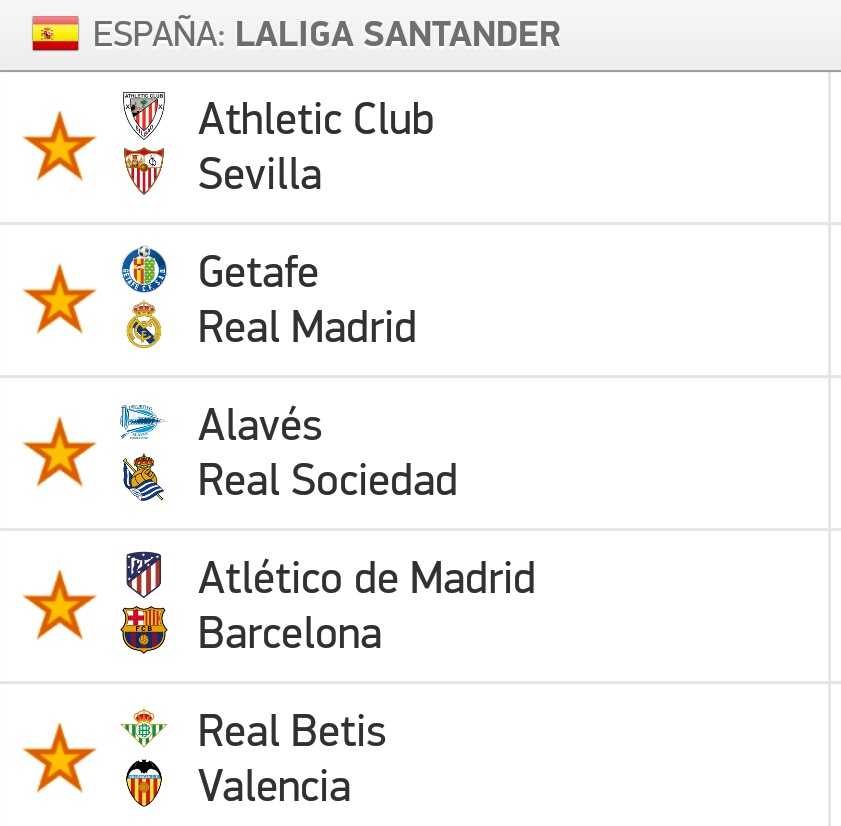The height and width of the screenshot is (826, 841).
Task: Open the Valencia team name
Action: [274, 786]
